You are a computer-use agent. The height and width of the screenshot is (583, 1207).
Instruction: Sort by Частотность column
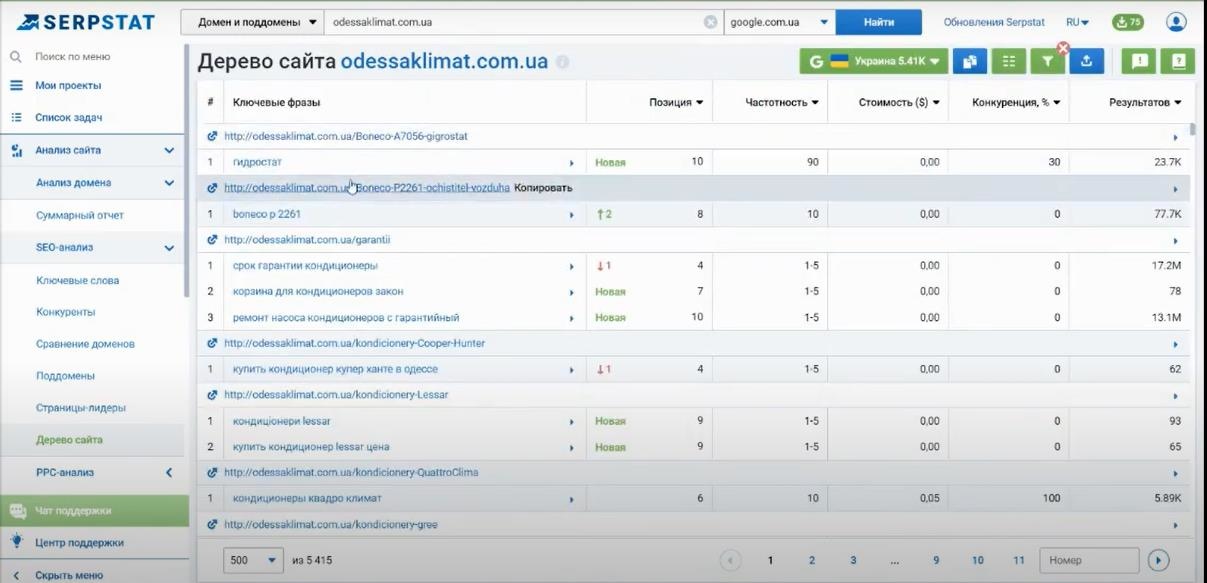coord(782,102)
